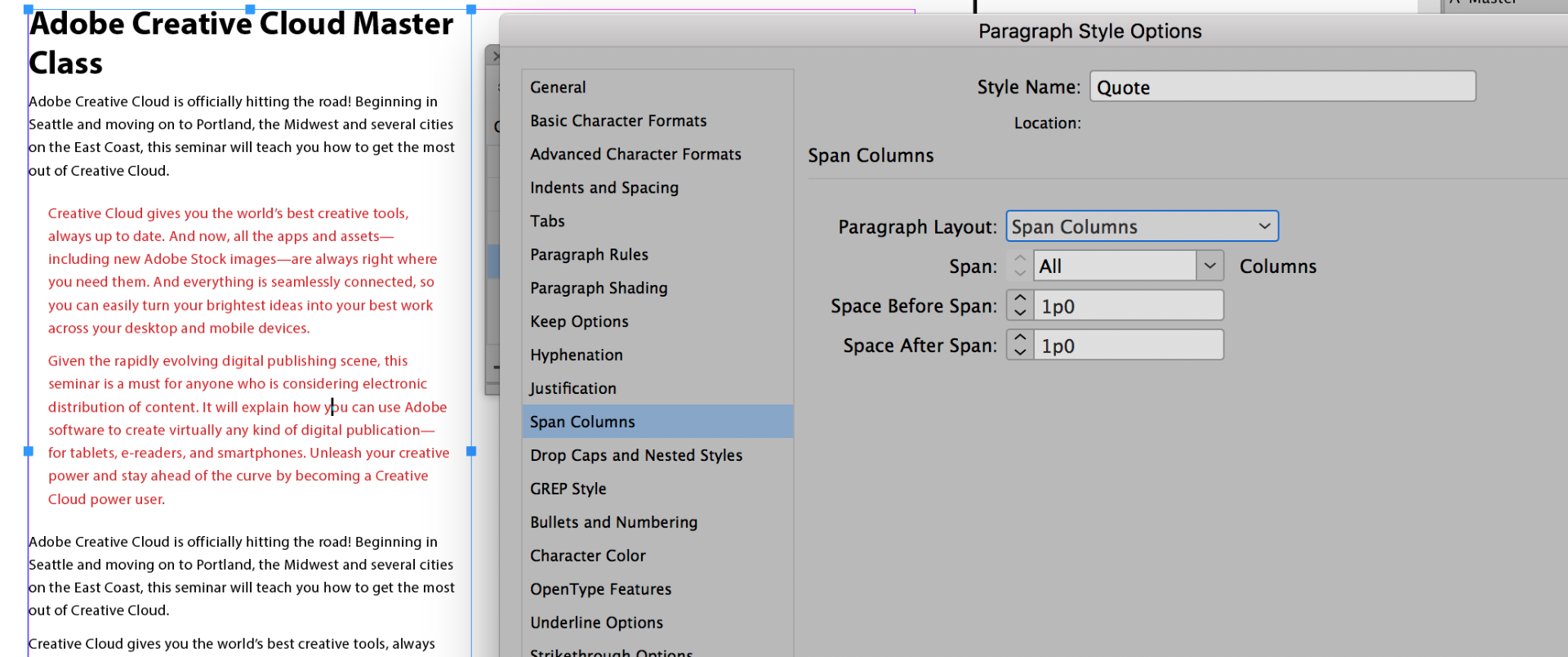Click the Space Before Span stepper
Screen dimensions: 1568x657
point(1020,306)
